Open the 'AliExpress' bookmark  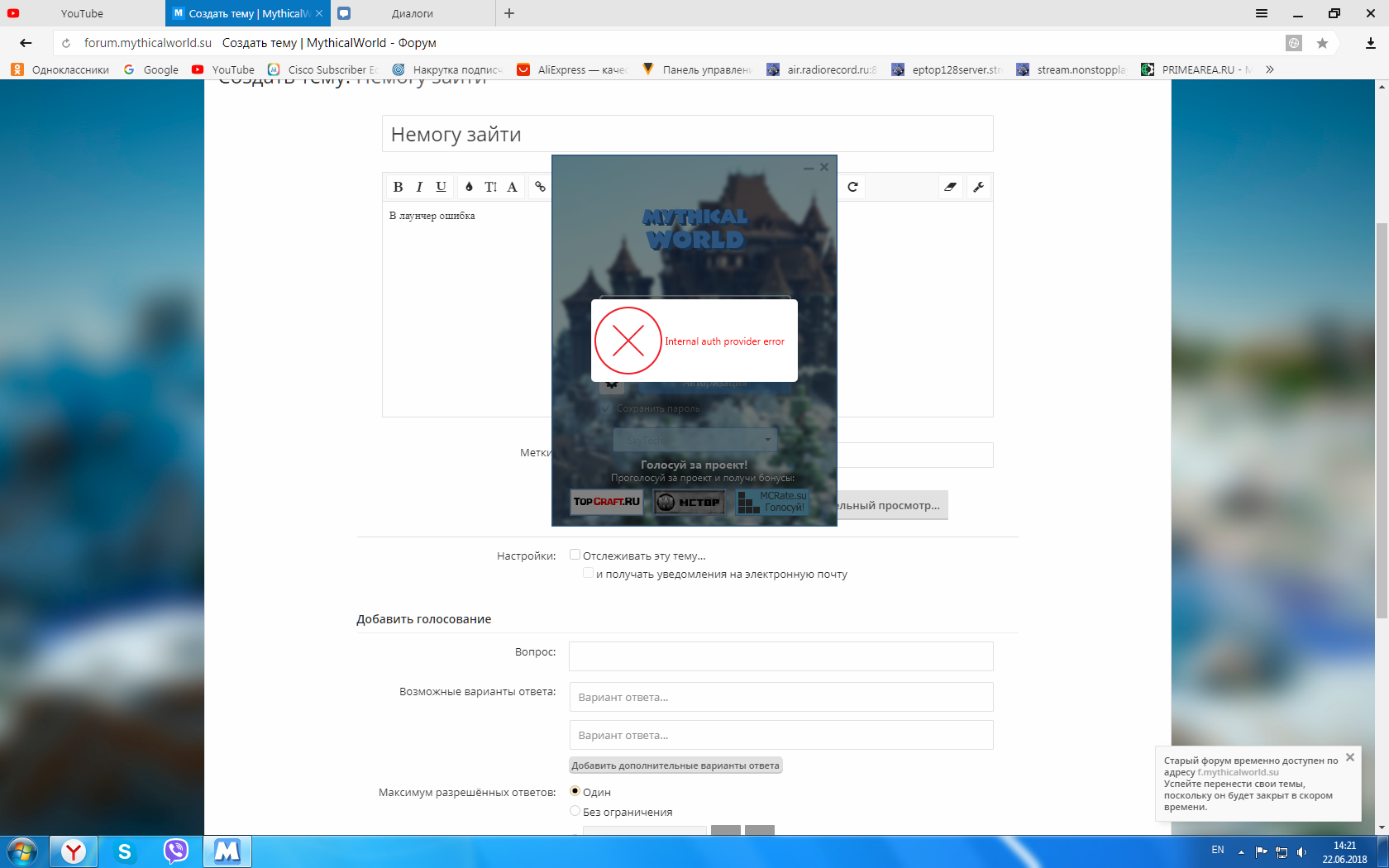pyautogui.click(x=572, y=69)
